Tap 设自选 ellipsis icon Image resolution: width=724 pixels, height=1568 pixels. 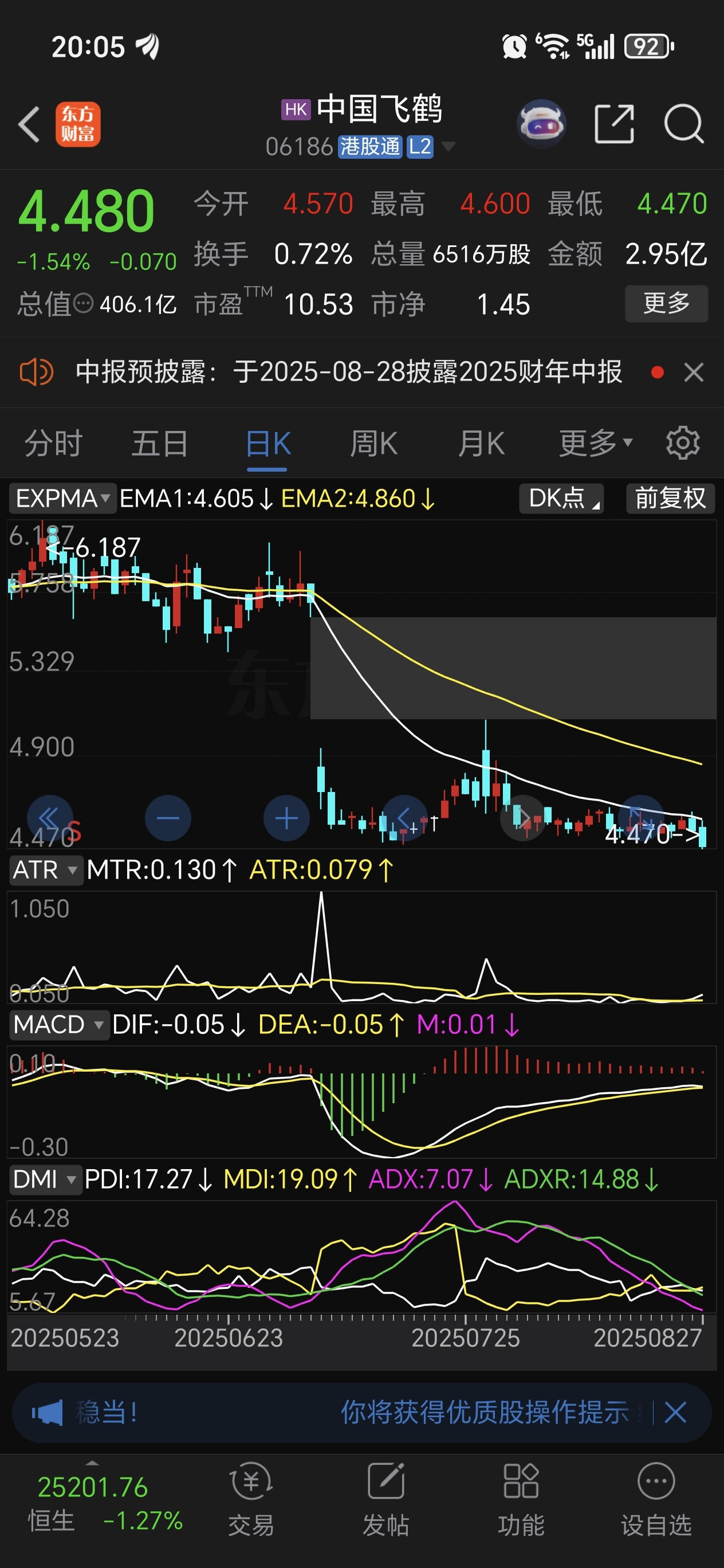click(656, 1481)
